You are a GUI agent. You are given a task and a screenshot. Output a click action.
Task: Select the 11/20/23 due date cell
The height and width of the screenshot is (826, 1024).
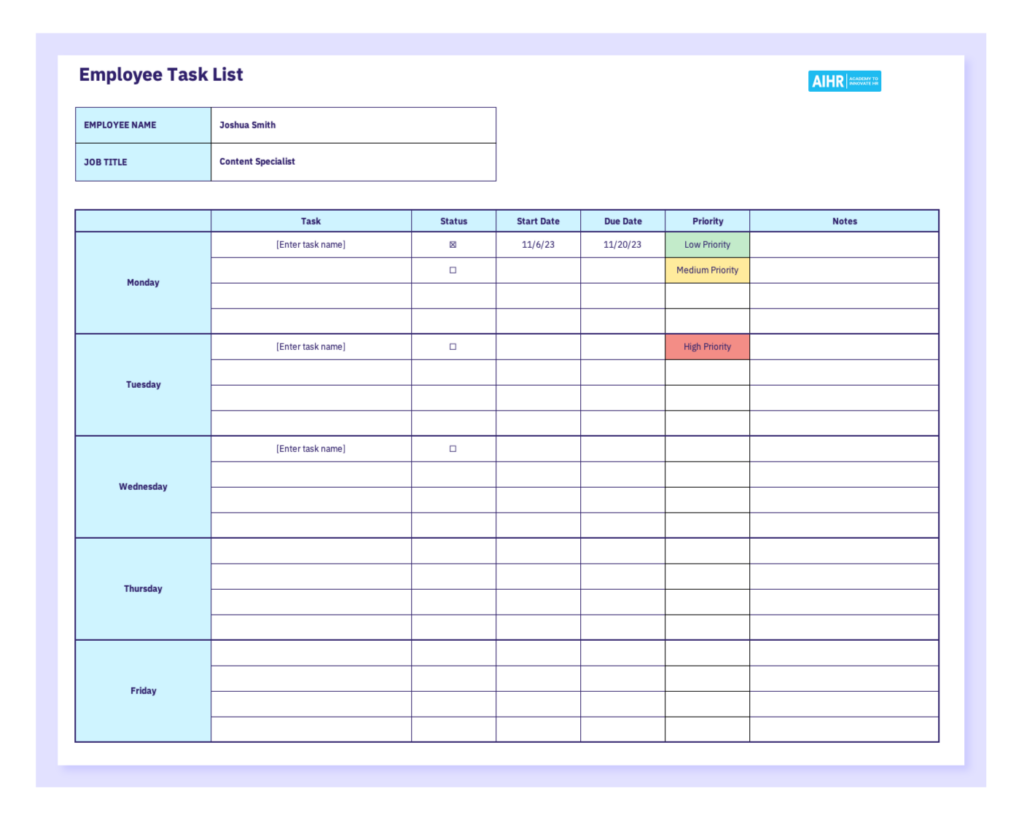tap(622, 243)
